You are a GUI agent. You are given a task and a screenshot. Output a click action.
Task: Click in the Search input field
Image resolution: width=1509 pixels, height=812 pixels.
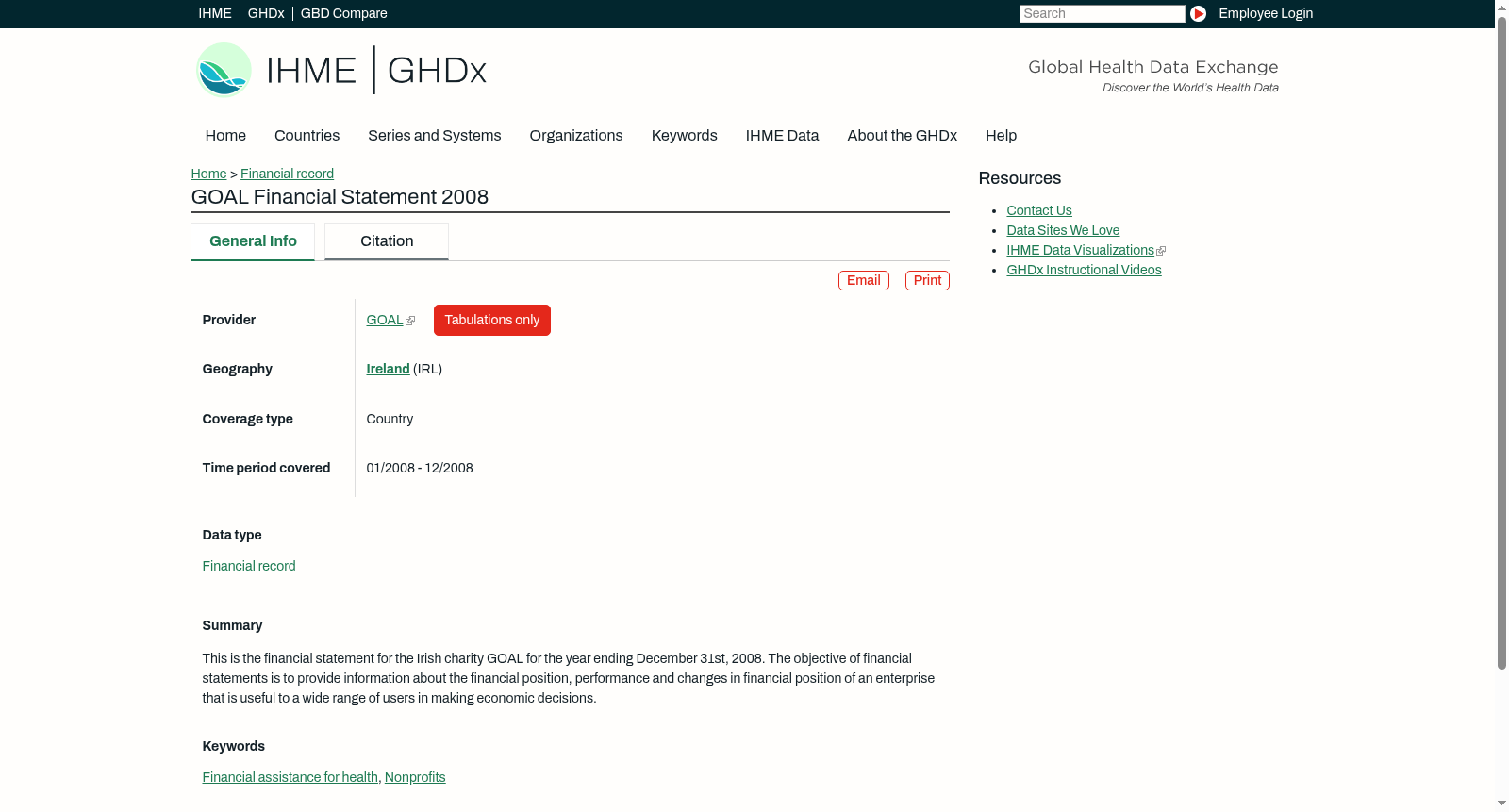click(1102, 13)
